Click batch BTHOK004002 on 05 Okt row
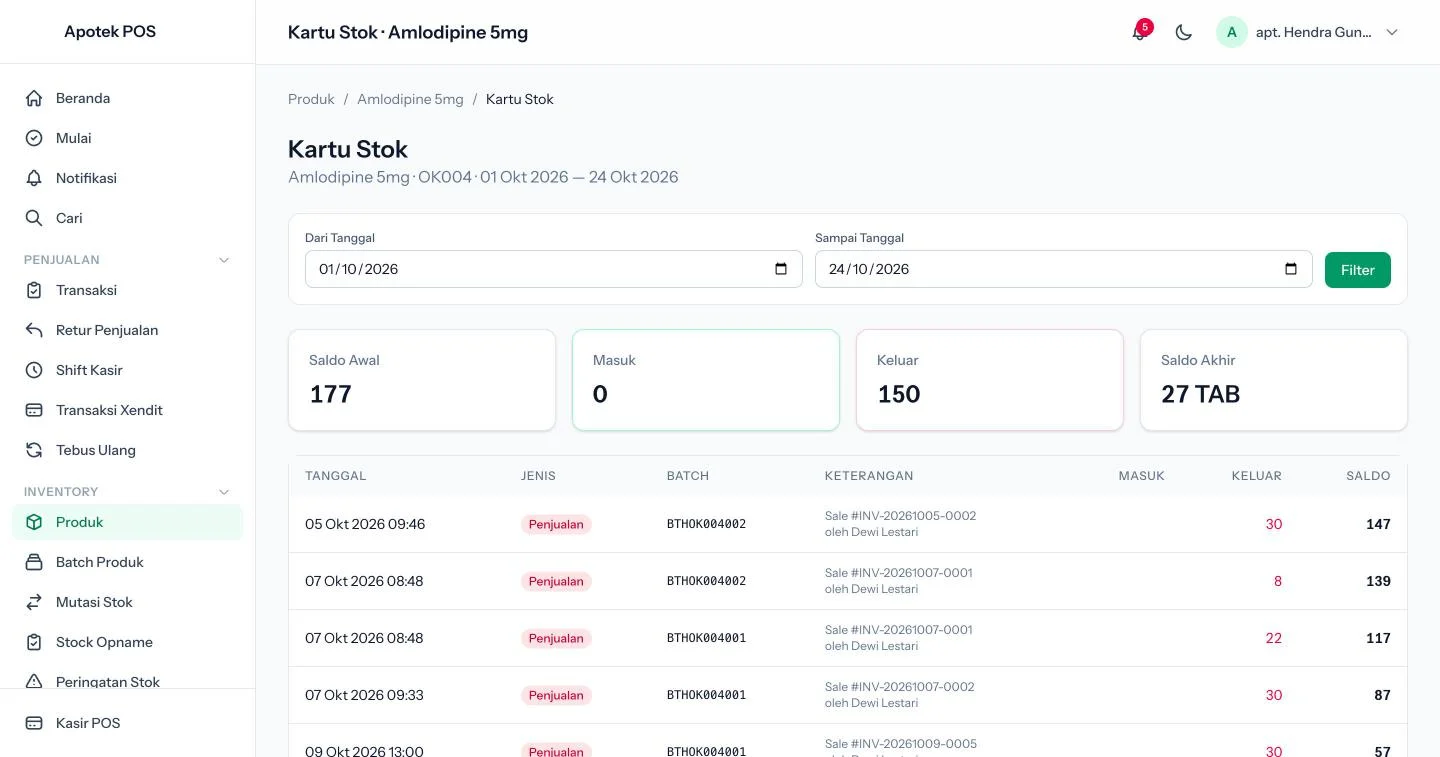This screenshot has width=1440, height=757. (706, 524)
